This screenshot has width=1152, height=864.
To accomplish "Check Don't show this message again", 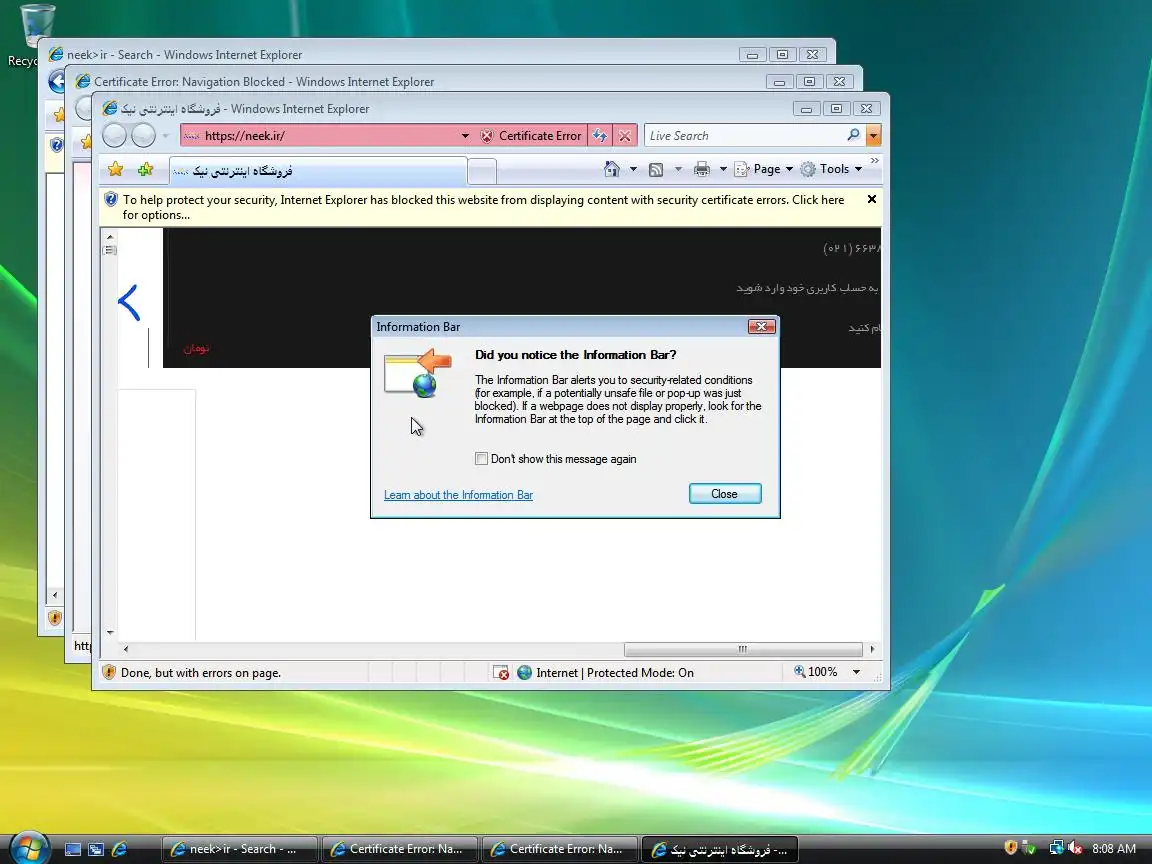I will pyautogui.click(x=481, y=458).
